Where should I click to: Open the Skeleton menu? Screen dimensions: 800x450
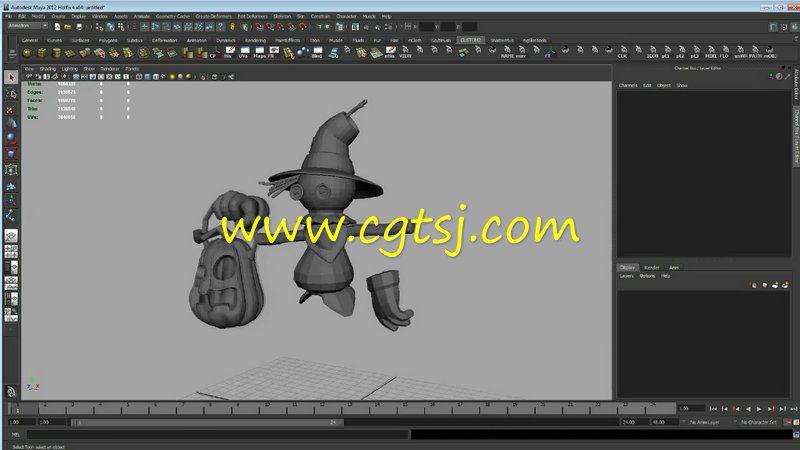[x=282, y=16]
